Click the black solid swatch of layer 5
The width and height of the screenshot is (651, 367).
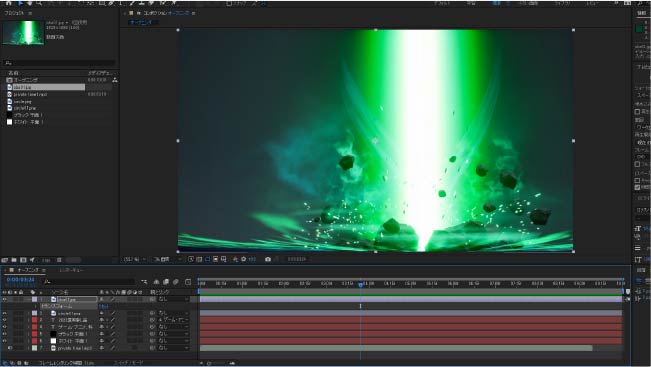click(x=54, y=333)
